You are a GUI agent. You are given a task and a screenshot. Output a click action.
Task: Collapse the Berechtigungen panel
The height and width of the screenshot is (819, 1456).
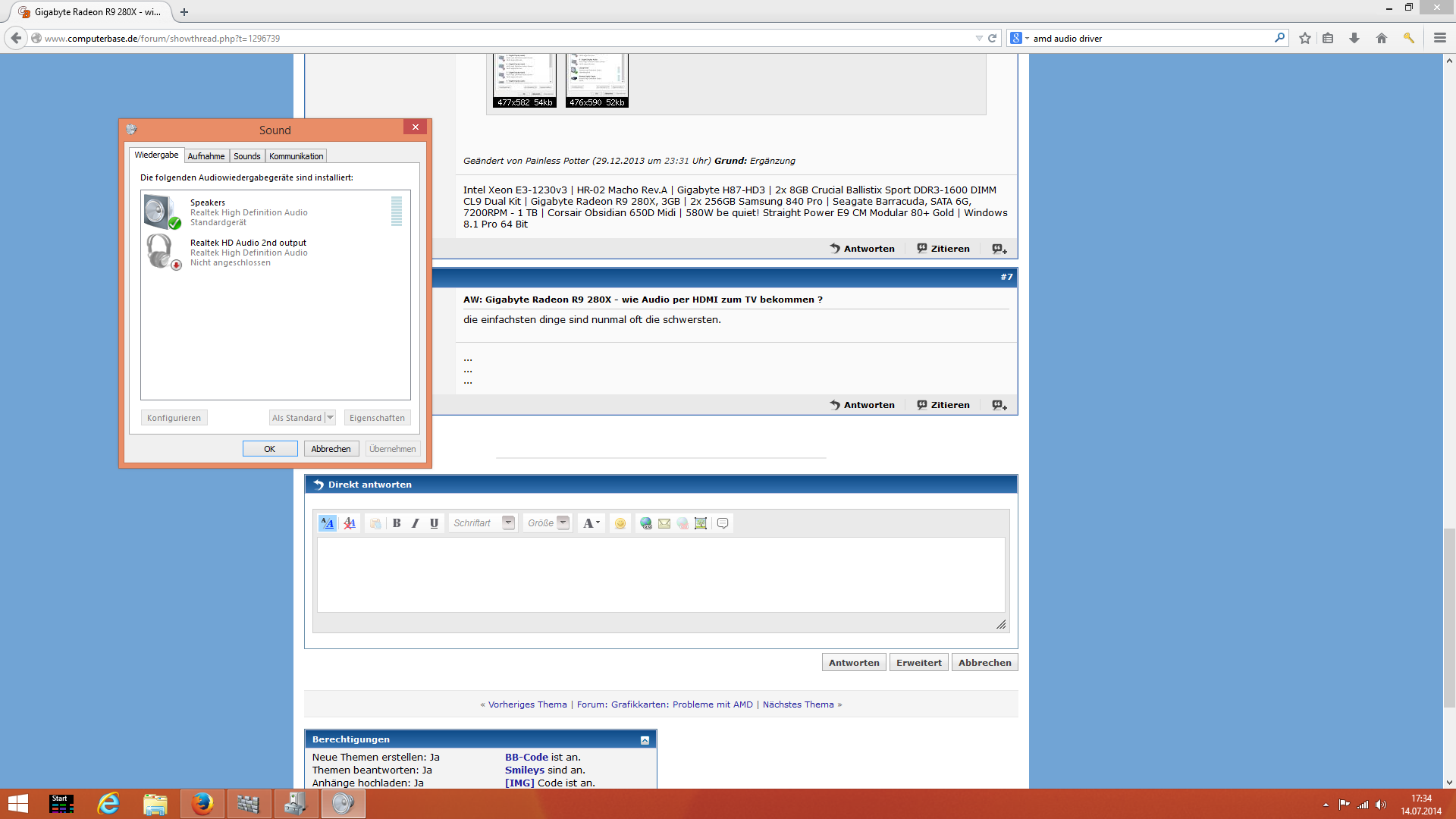tap(645, 740)
